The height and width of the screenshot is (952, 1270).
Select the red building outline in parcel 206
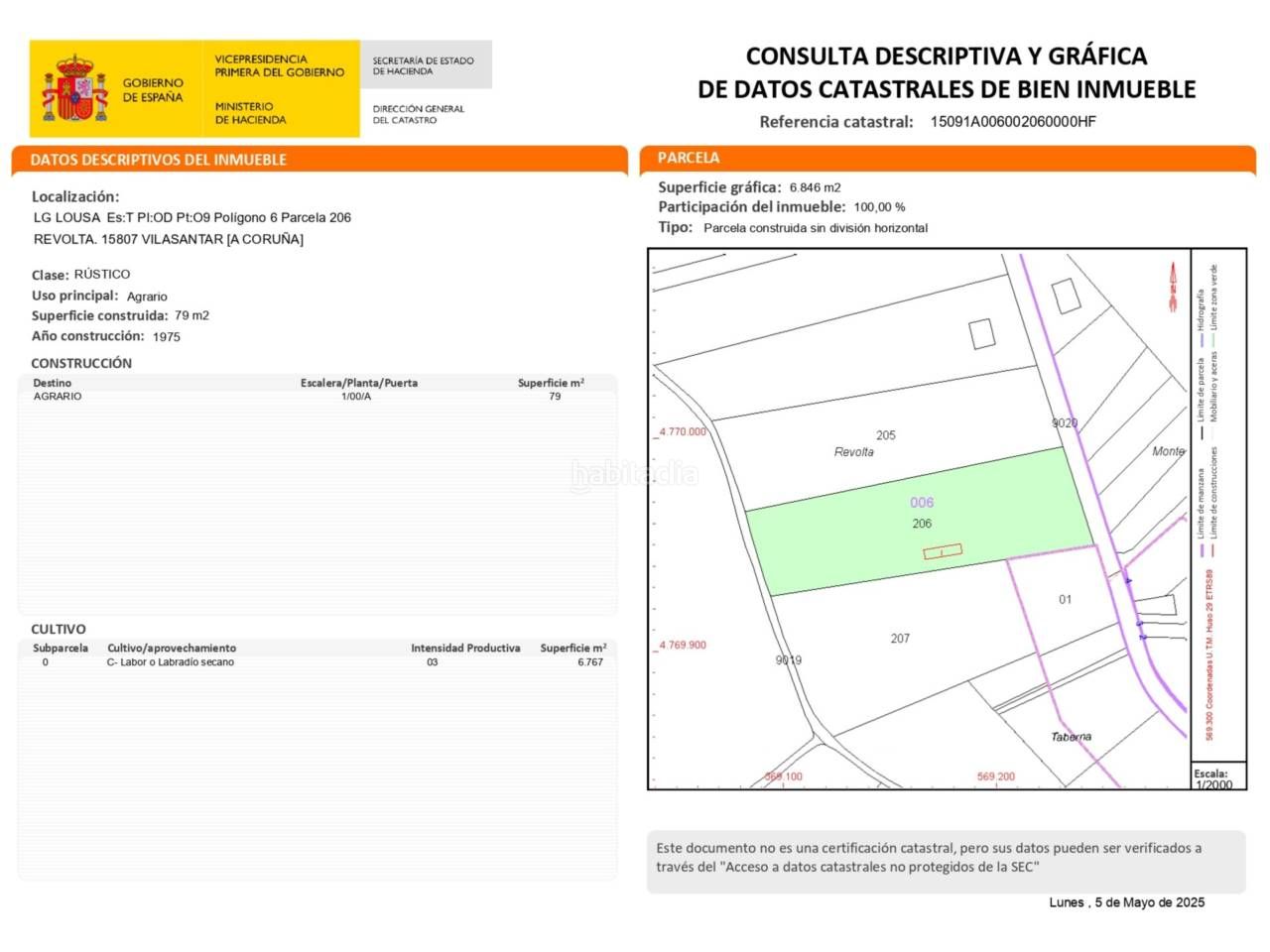tap(943, 551)
